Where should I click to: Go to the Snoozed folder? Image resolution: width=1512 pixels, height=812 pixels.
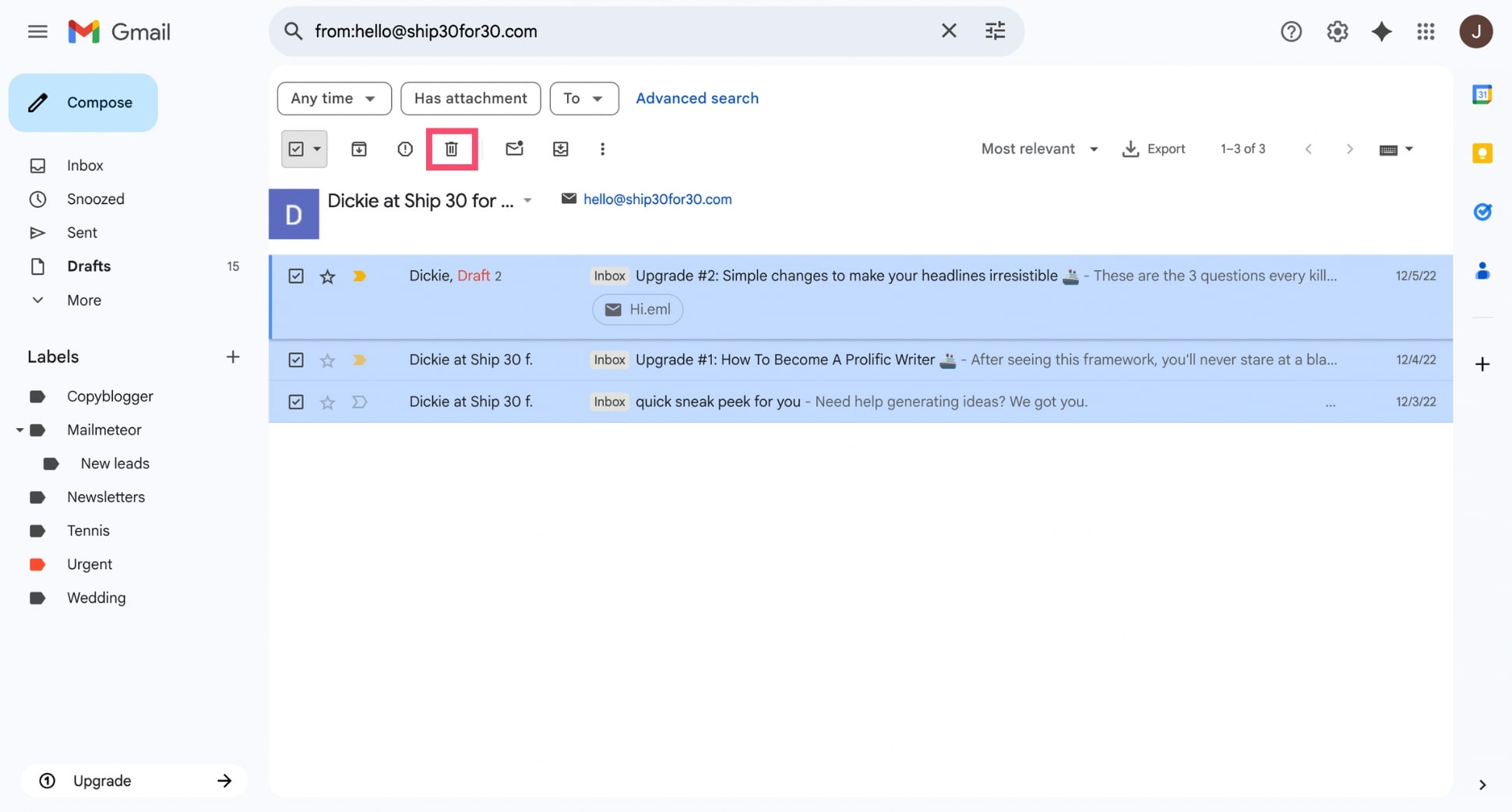coord(95,199)
